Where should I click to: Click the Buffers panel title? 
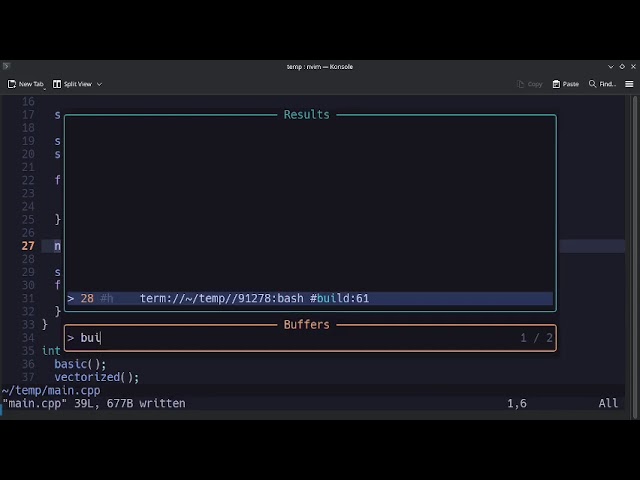point(307,324)
